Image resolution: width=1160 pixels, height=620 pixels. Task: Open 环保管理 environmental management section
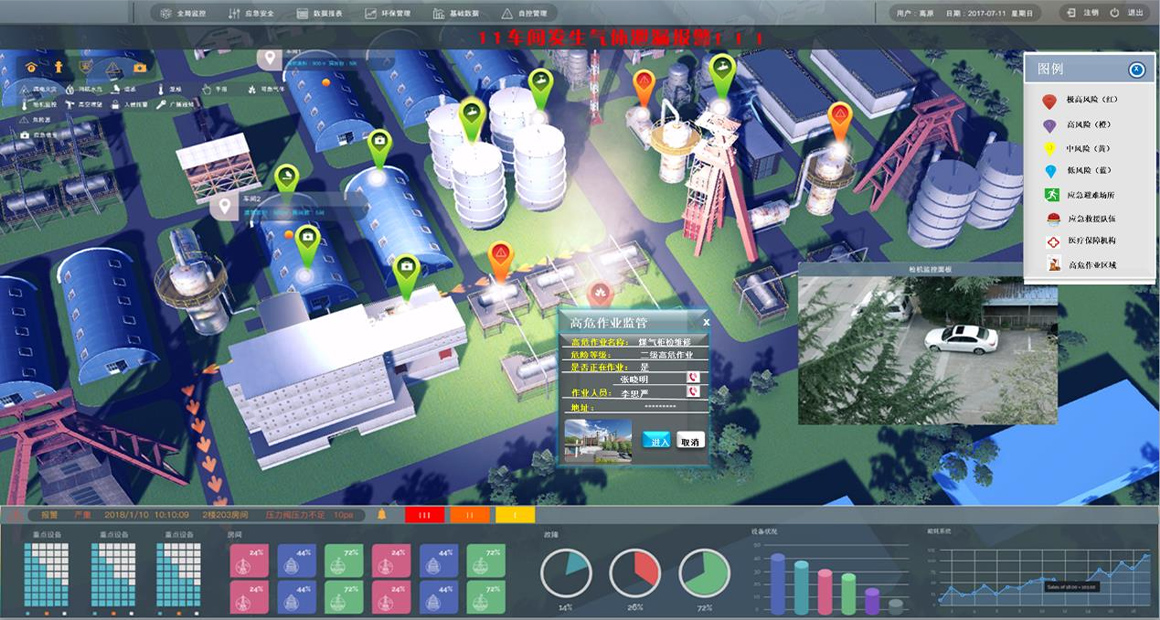(391, 14)
